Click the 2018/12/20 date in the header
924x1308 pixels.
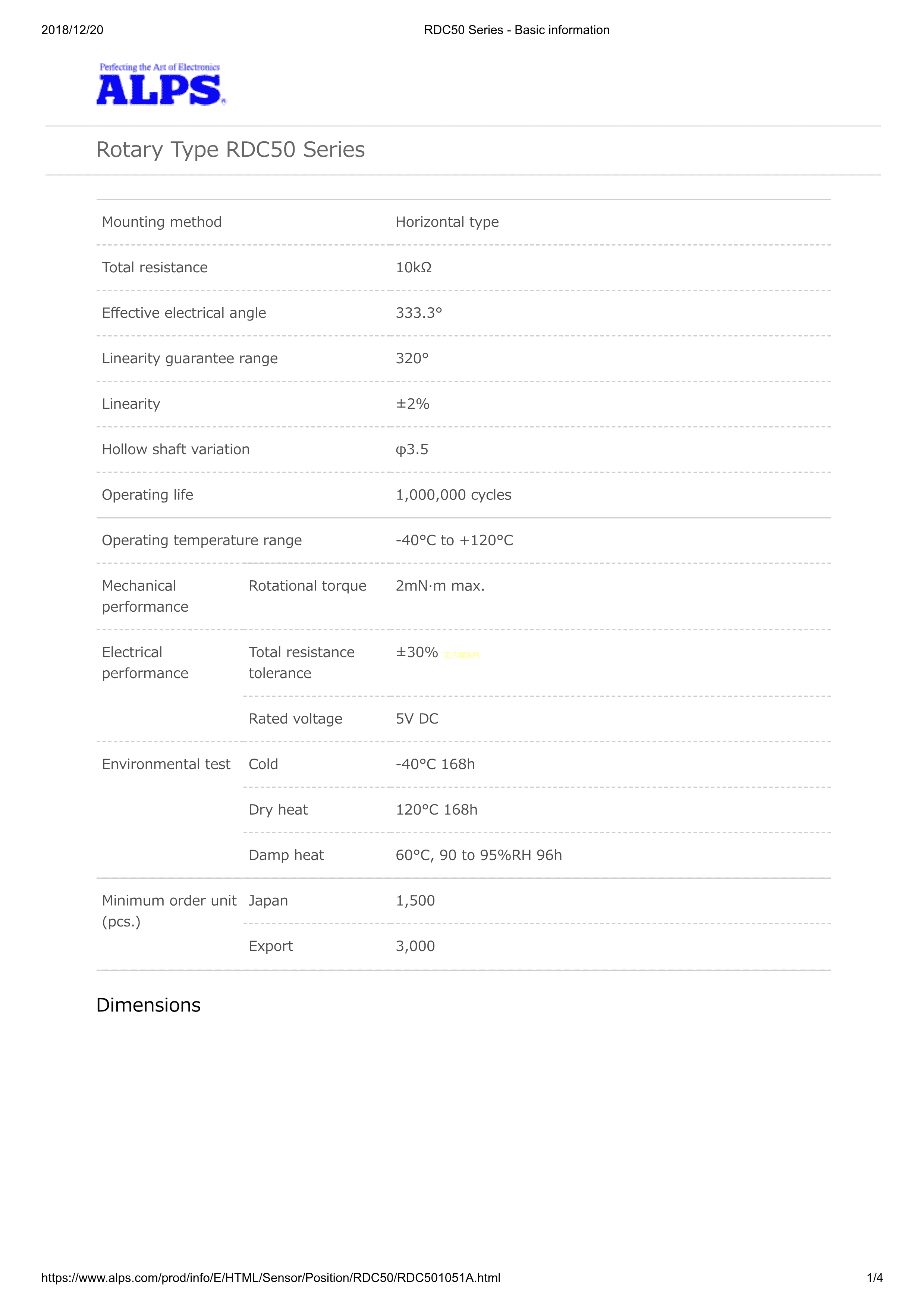(72, 30)
